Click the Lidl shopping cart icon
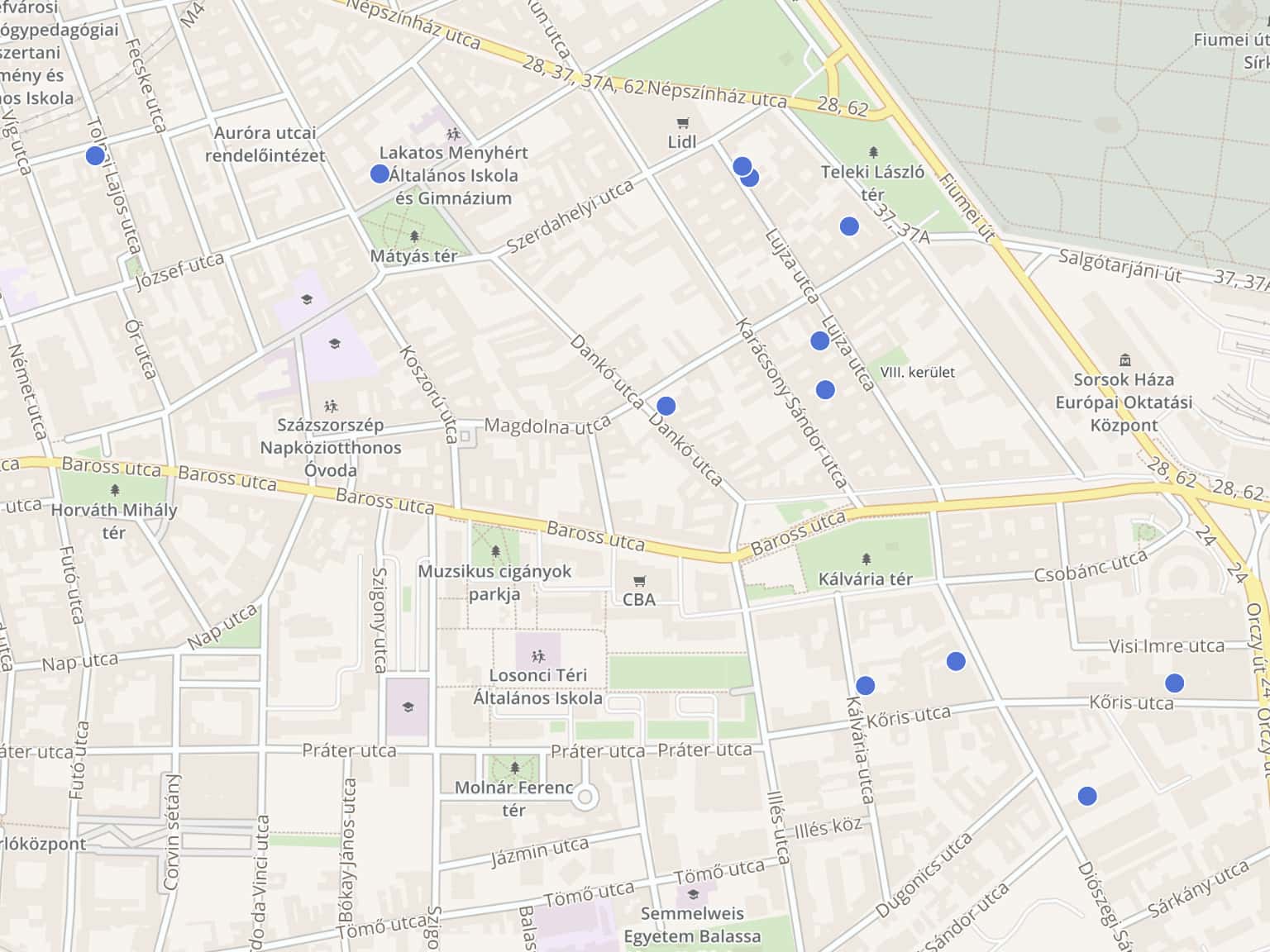Screen dimensions: 1270x952 point(682,123)
